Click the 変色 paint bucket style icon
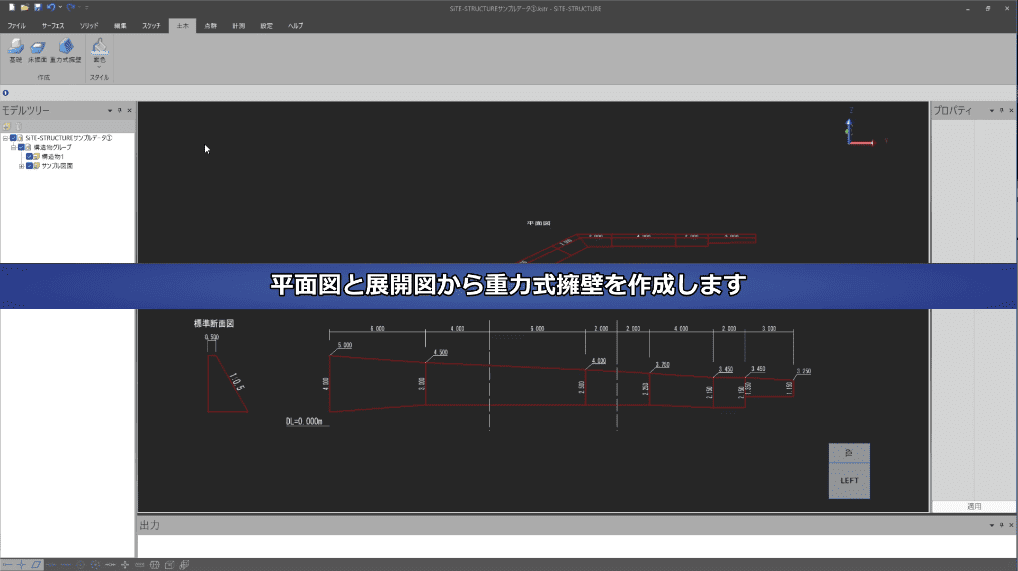1018x571 pixels. (99, 48)
